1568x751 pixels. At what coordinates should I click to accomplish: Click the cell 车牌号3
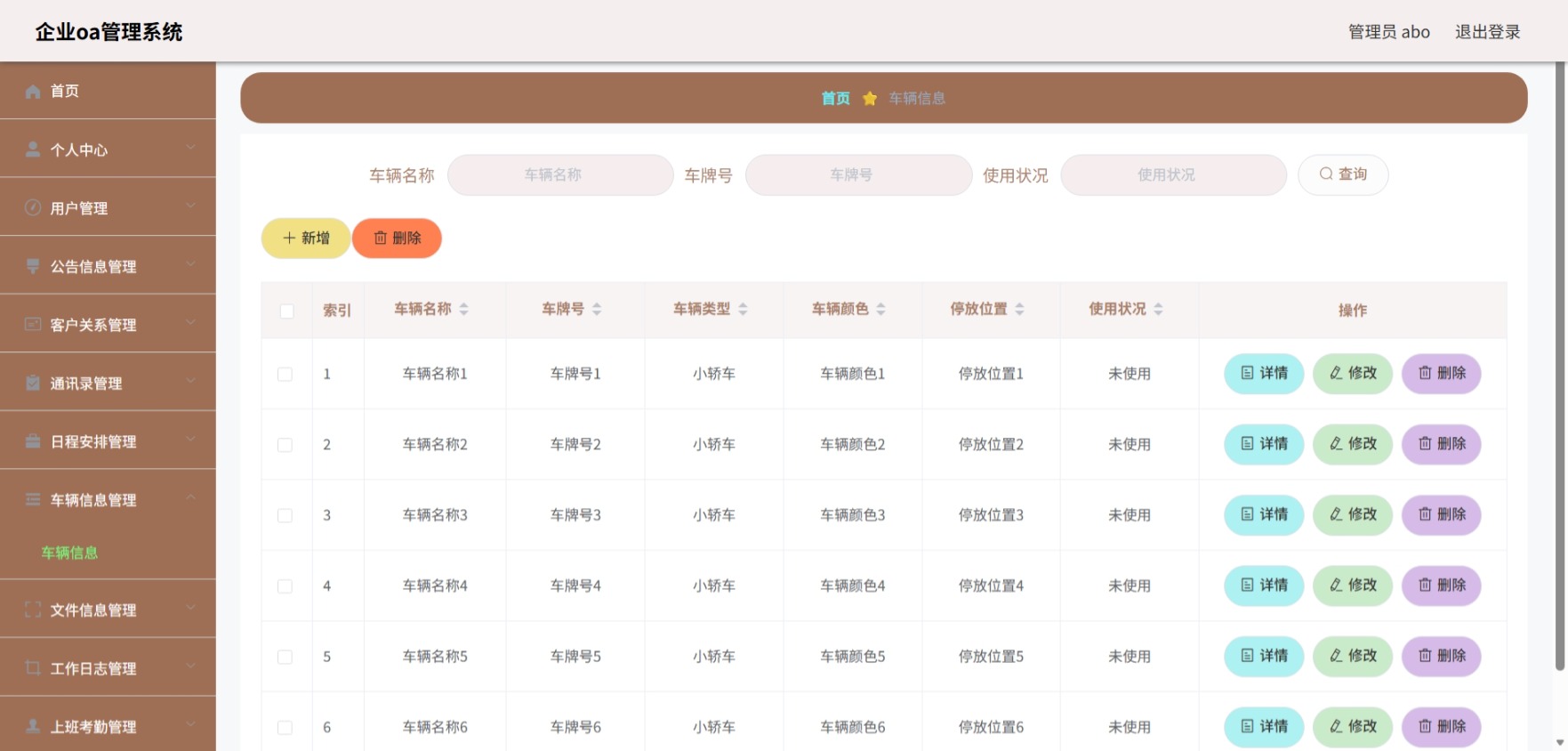pyautogui.click(x=575, y=515)
